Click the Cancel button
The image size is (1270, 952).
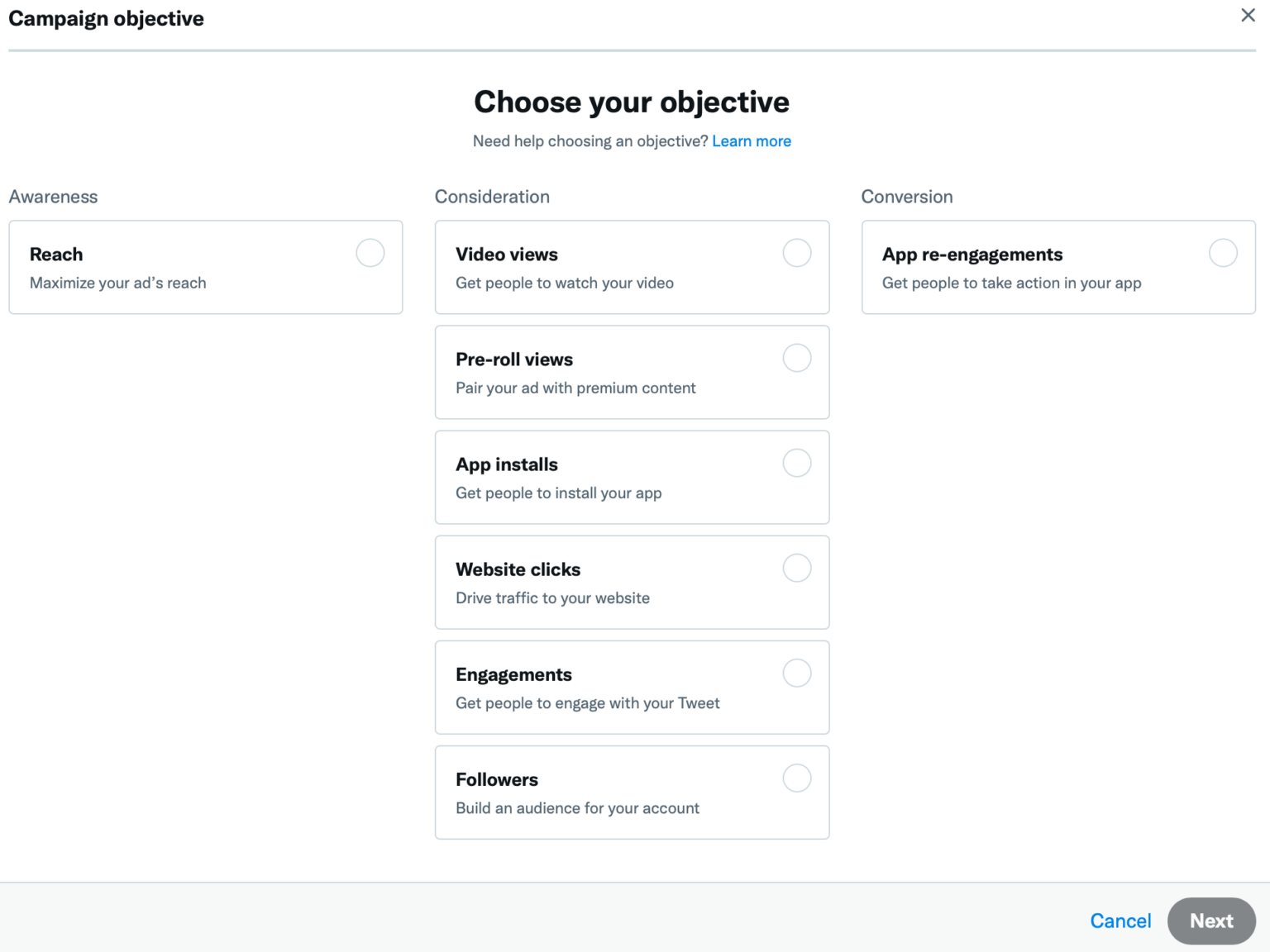[x=1120, y=921]
